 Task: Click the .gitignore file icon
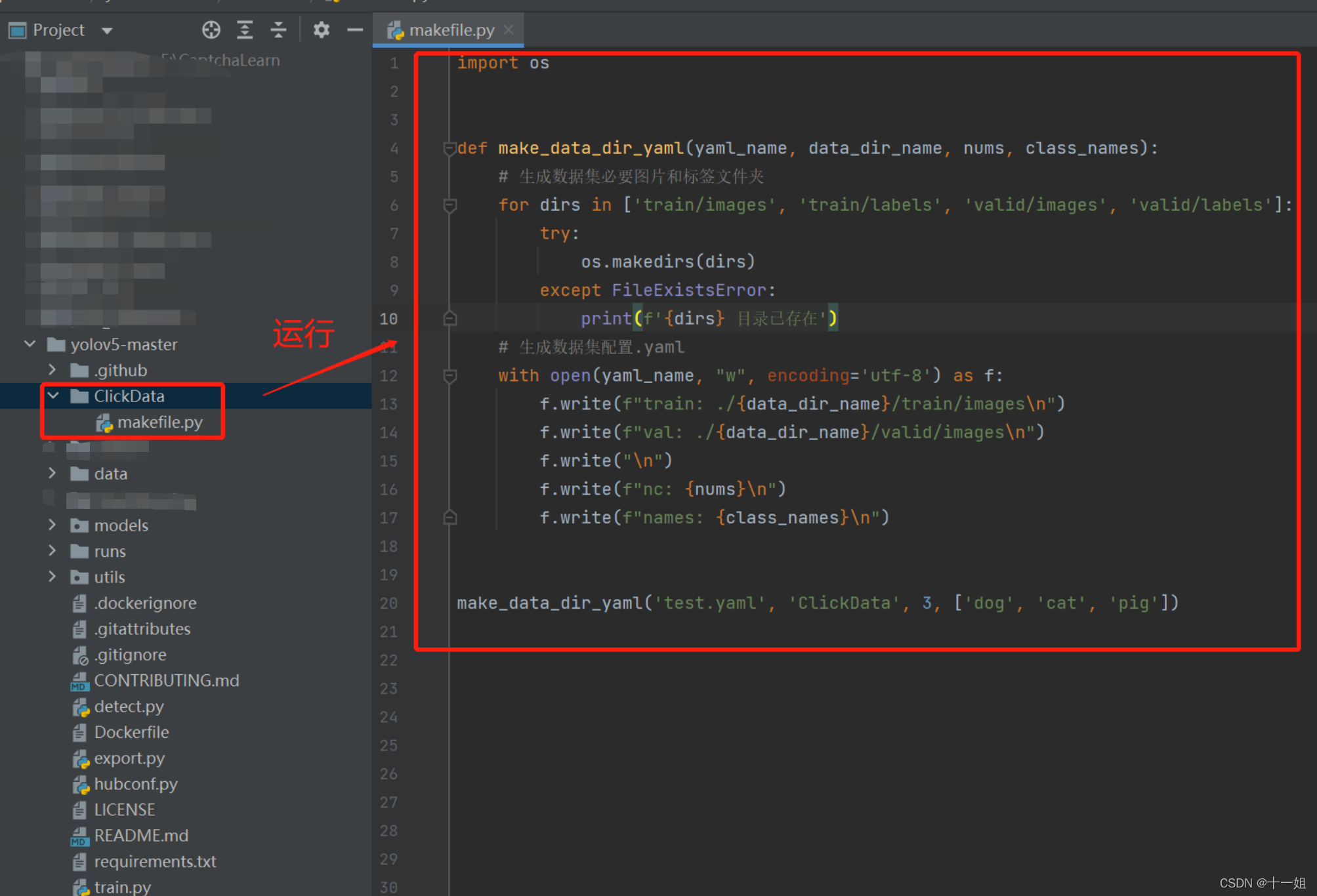pos(80,655)
